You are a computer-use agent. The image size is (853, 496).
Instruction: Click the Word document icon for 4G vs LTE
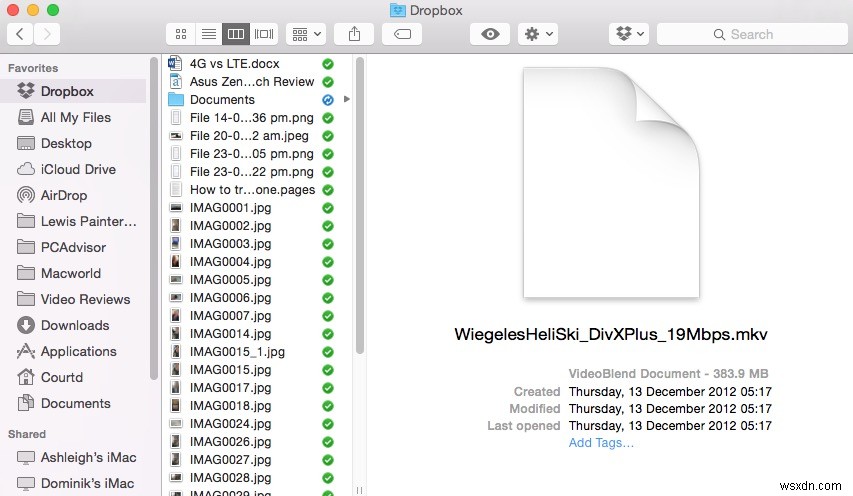(175, 64)
